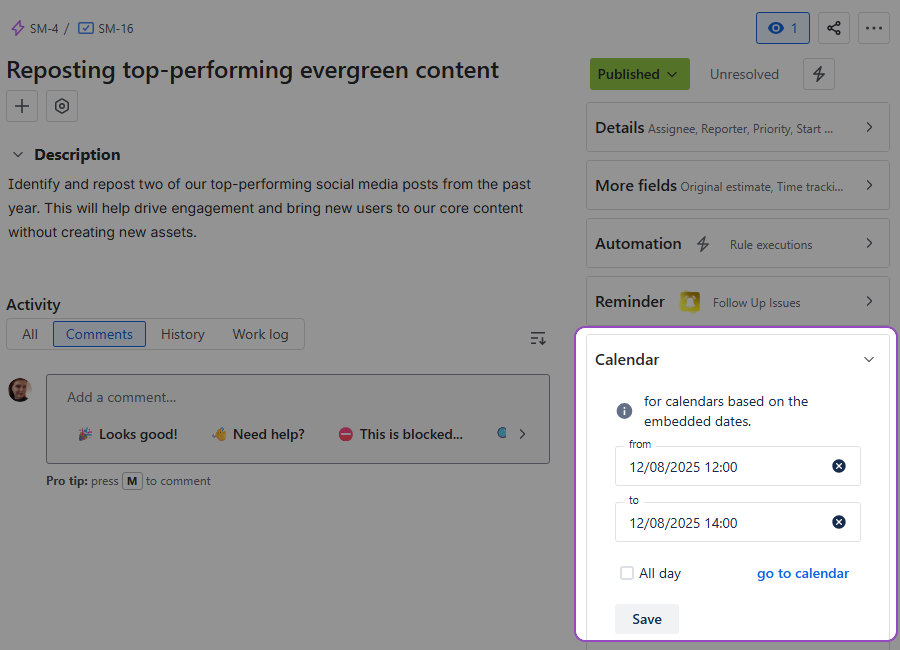Image resolution: width=900 pixels, height=650 pixels.
Task: Click the Save button in Calendar
Action: 646,619
